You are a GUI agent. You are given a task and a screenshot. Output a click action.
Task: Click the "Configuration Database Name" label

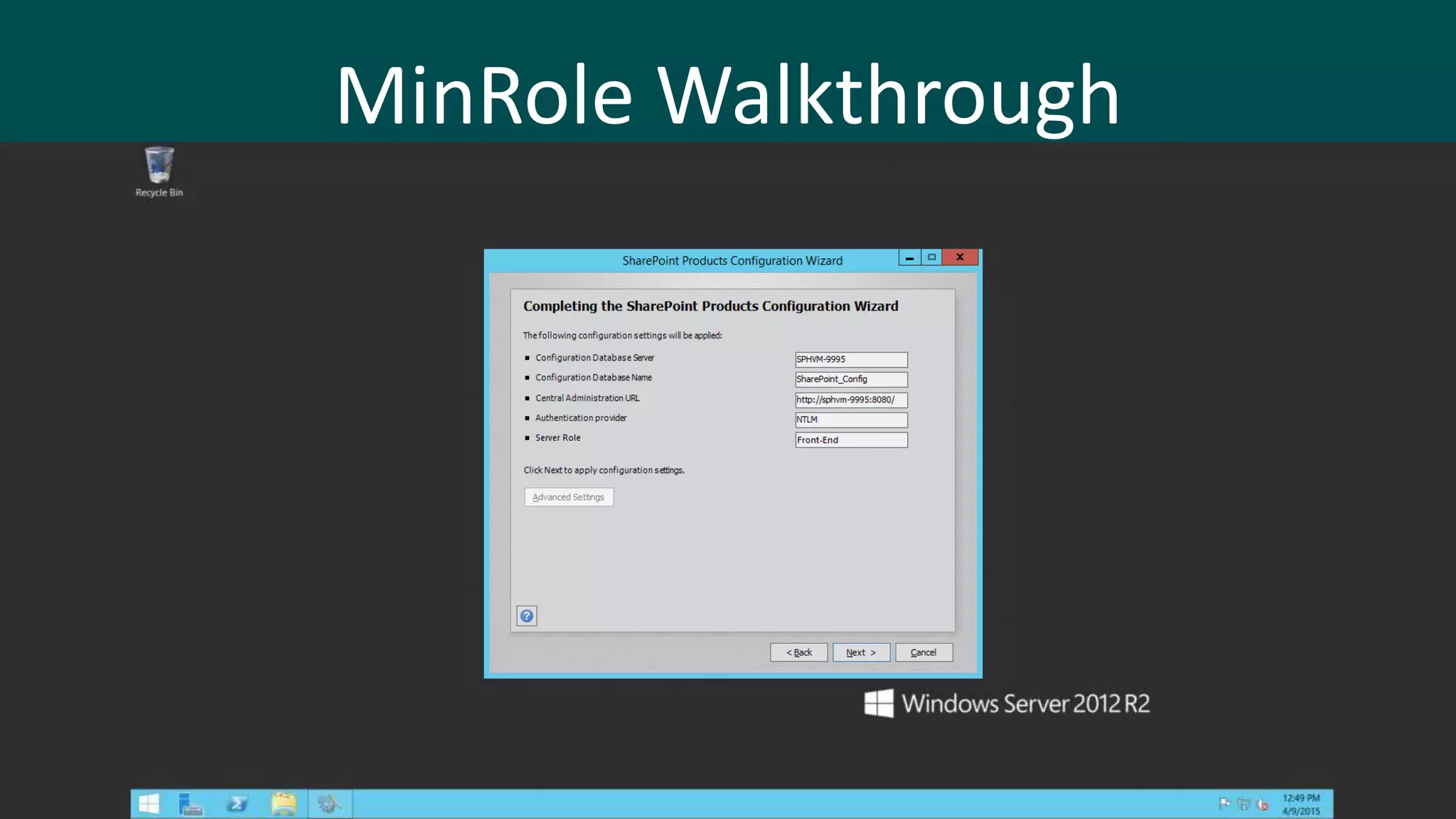coord(594,378)
